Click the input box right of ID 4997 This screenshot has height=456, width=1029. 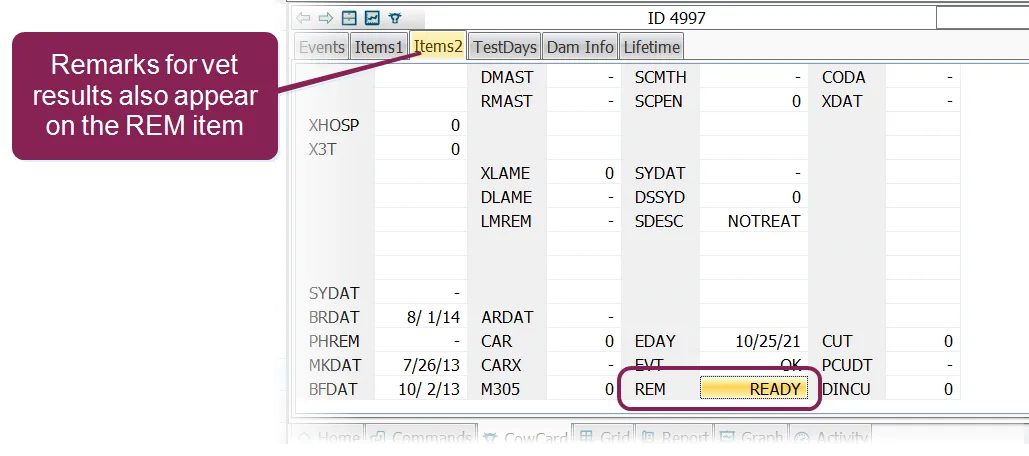(x=982, y=18)
